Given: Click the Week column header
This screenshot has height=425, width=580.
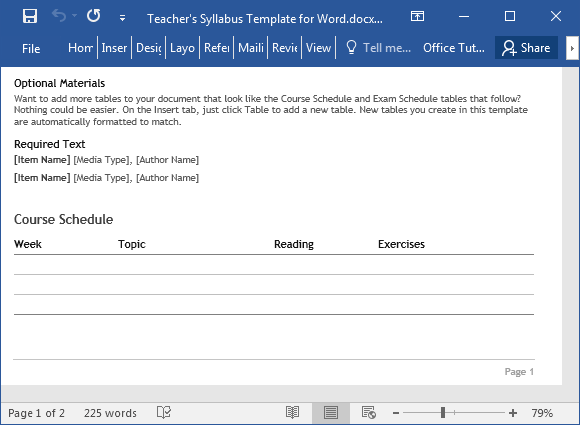Looking at the screenshot, I should coord(28,244).
